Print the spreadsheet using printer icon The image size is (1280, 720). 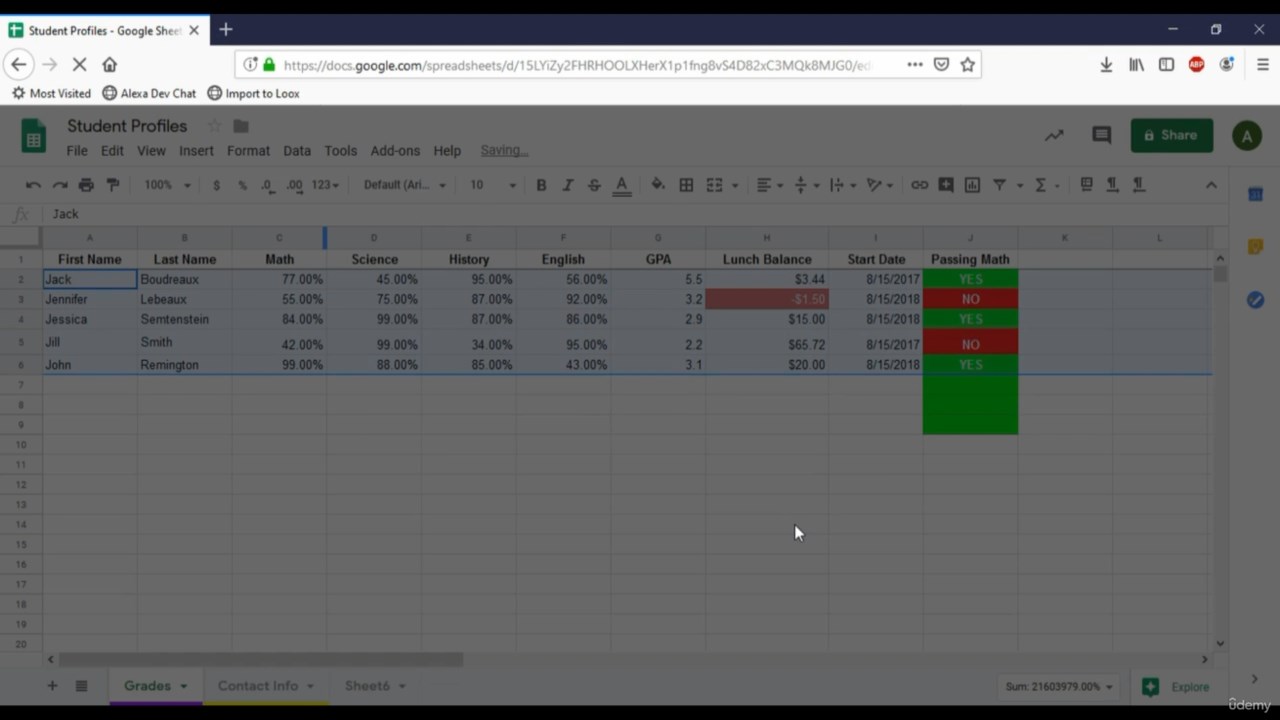click(x=86, y=185)
